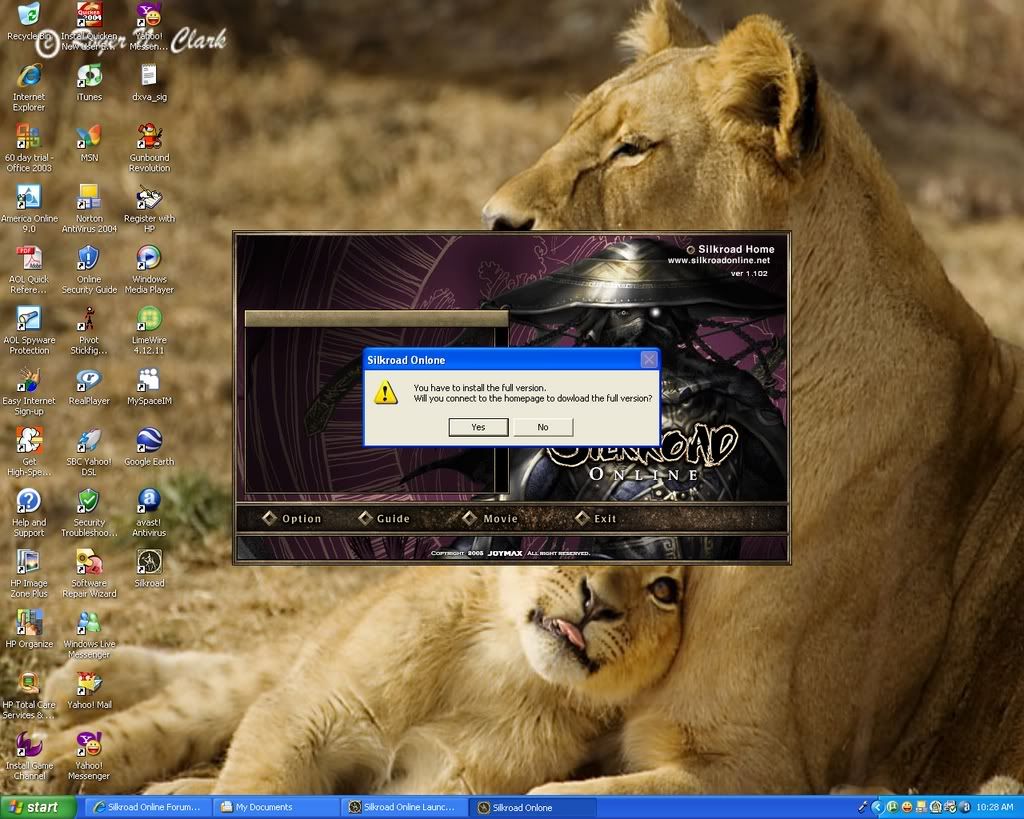1024x819 pixels.
Task: Select the dxva_sig file icon
Action: (x=149, y=82)
